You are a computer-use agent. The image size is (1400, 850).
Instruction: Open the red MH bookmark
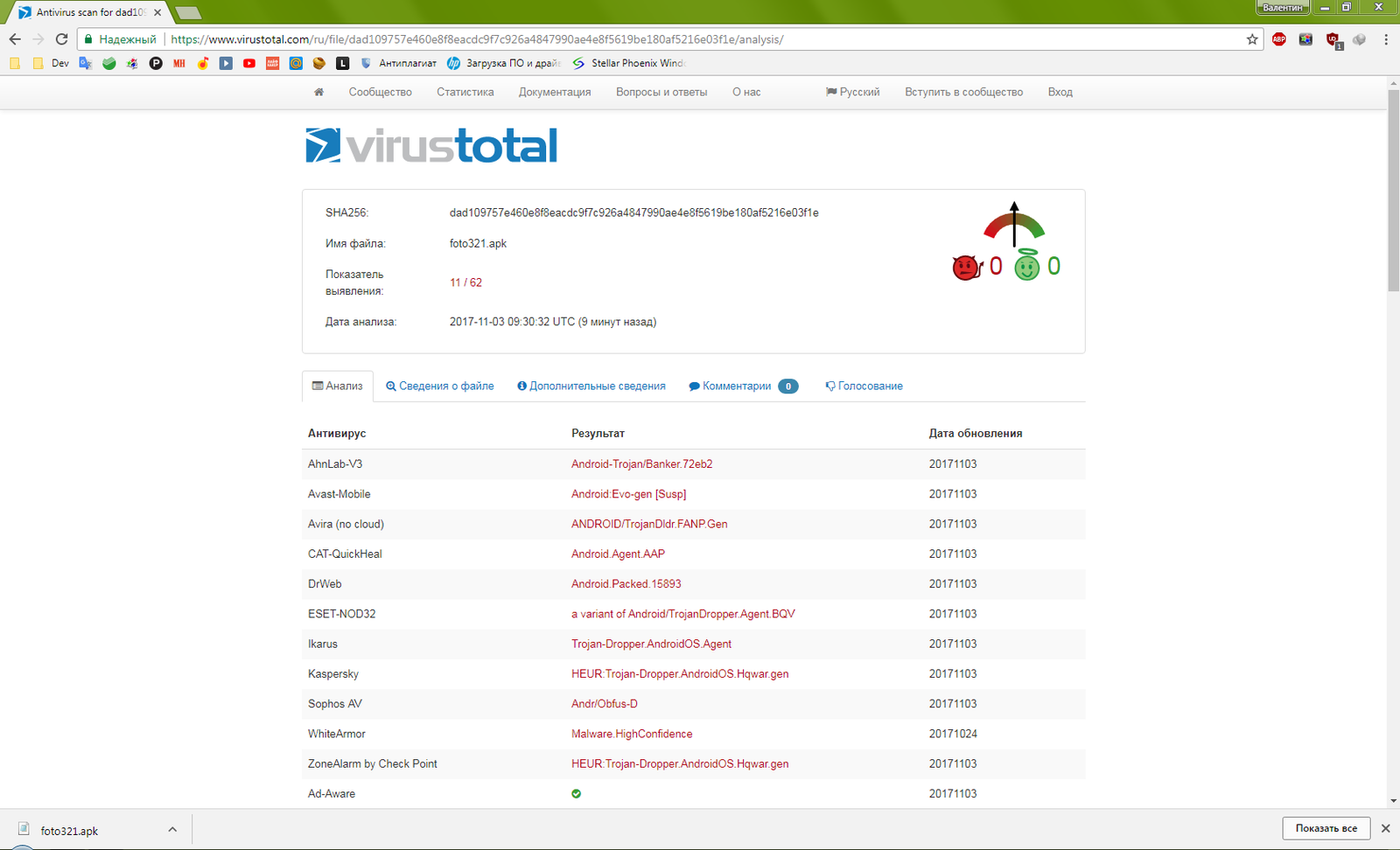click(179, 63)
